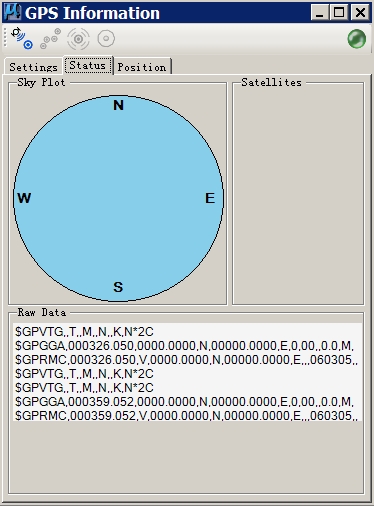
Task: Click the blue GPS position toolbar icon
Action: [22, 38]
